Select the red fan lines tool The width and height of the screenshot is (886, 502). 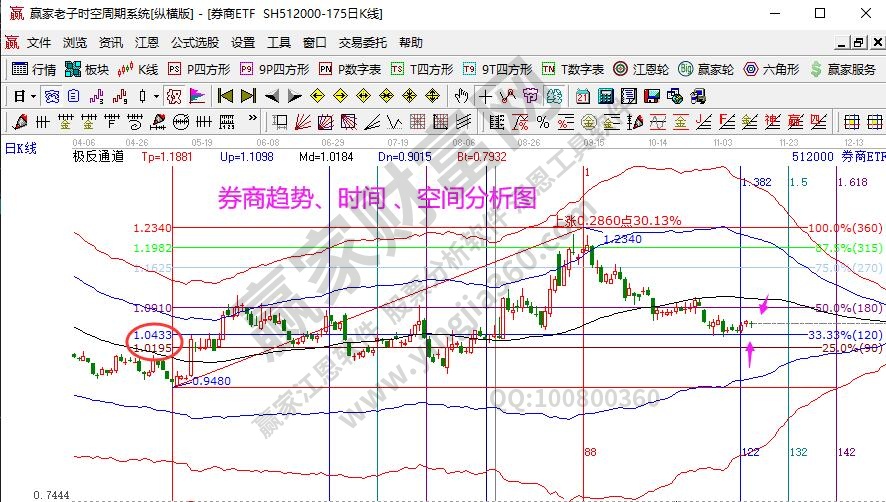303,122
